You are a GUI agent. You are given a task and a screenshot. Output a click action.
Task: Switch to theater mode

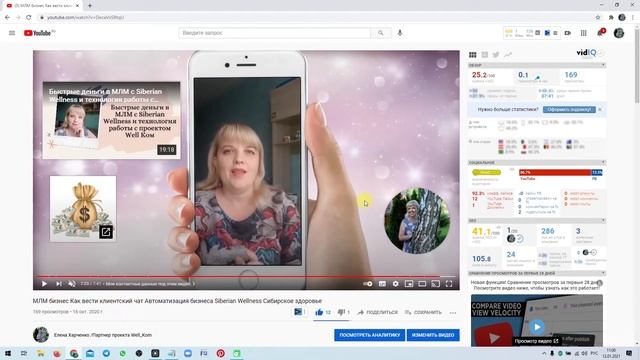[422, 284]
